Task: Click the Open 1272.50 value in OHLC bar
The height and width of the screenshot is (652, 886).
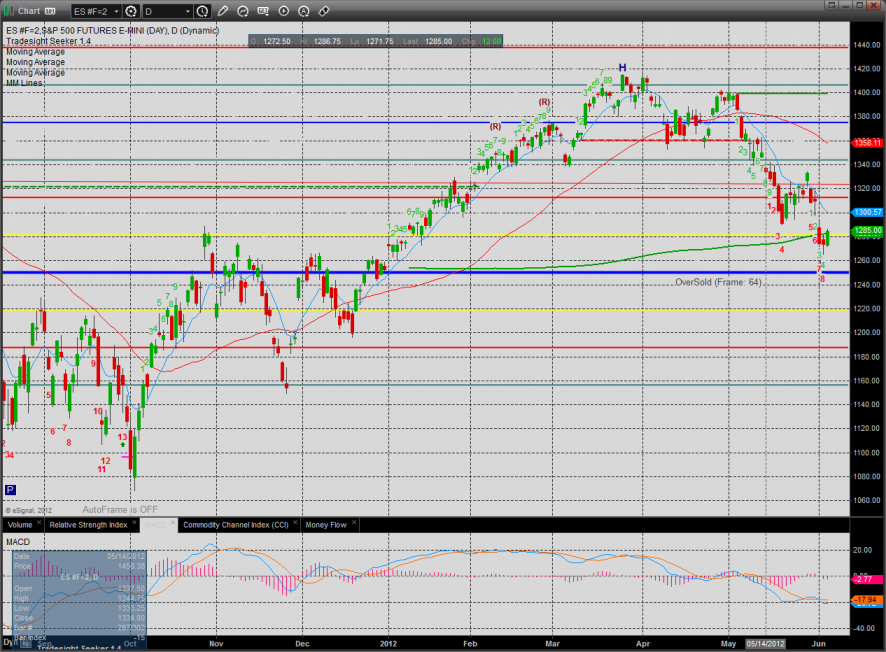Action: pos(277,41)
